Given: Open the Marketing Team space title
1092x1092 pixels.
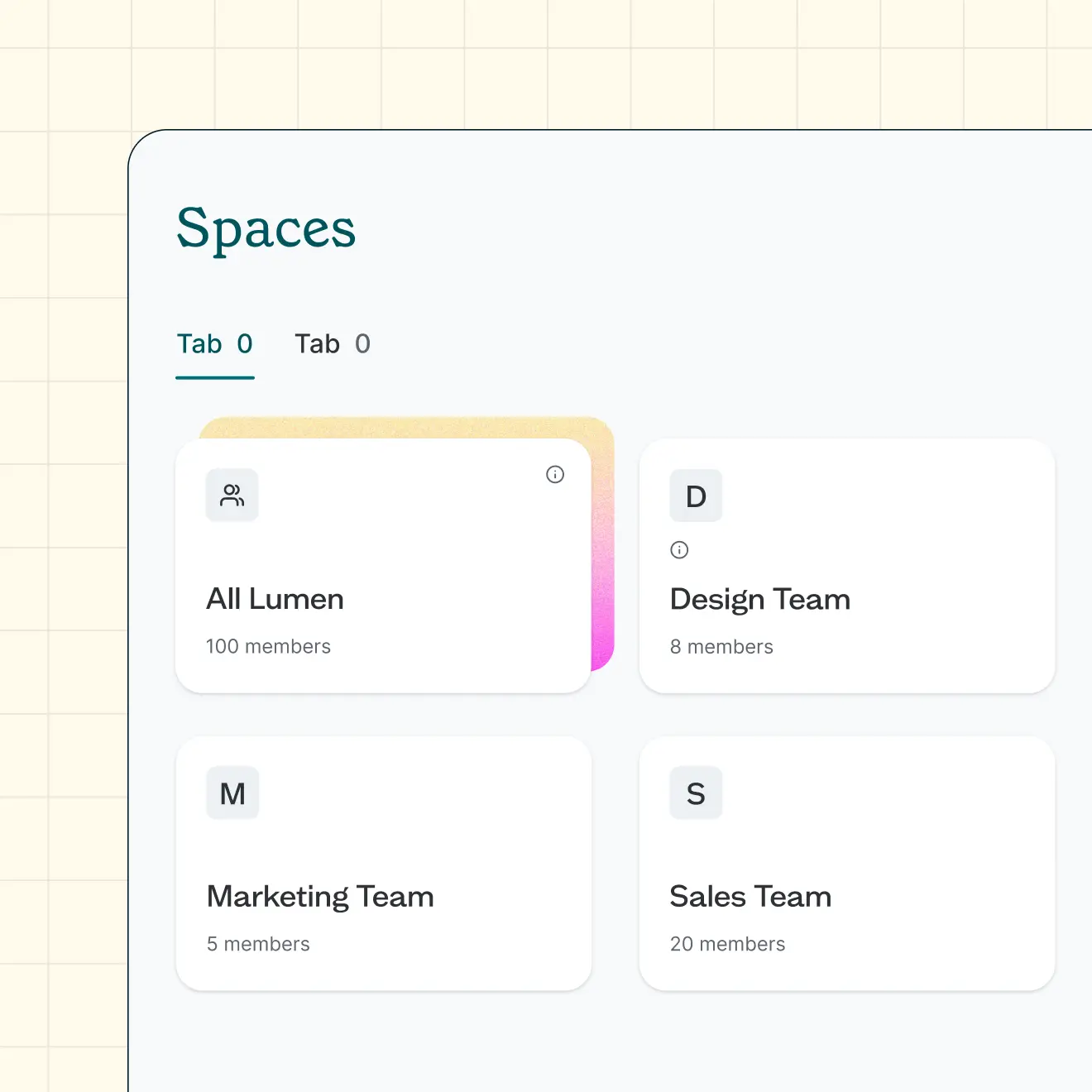Looking at the screenshot, I should click(320, 898).
